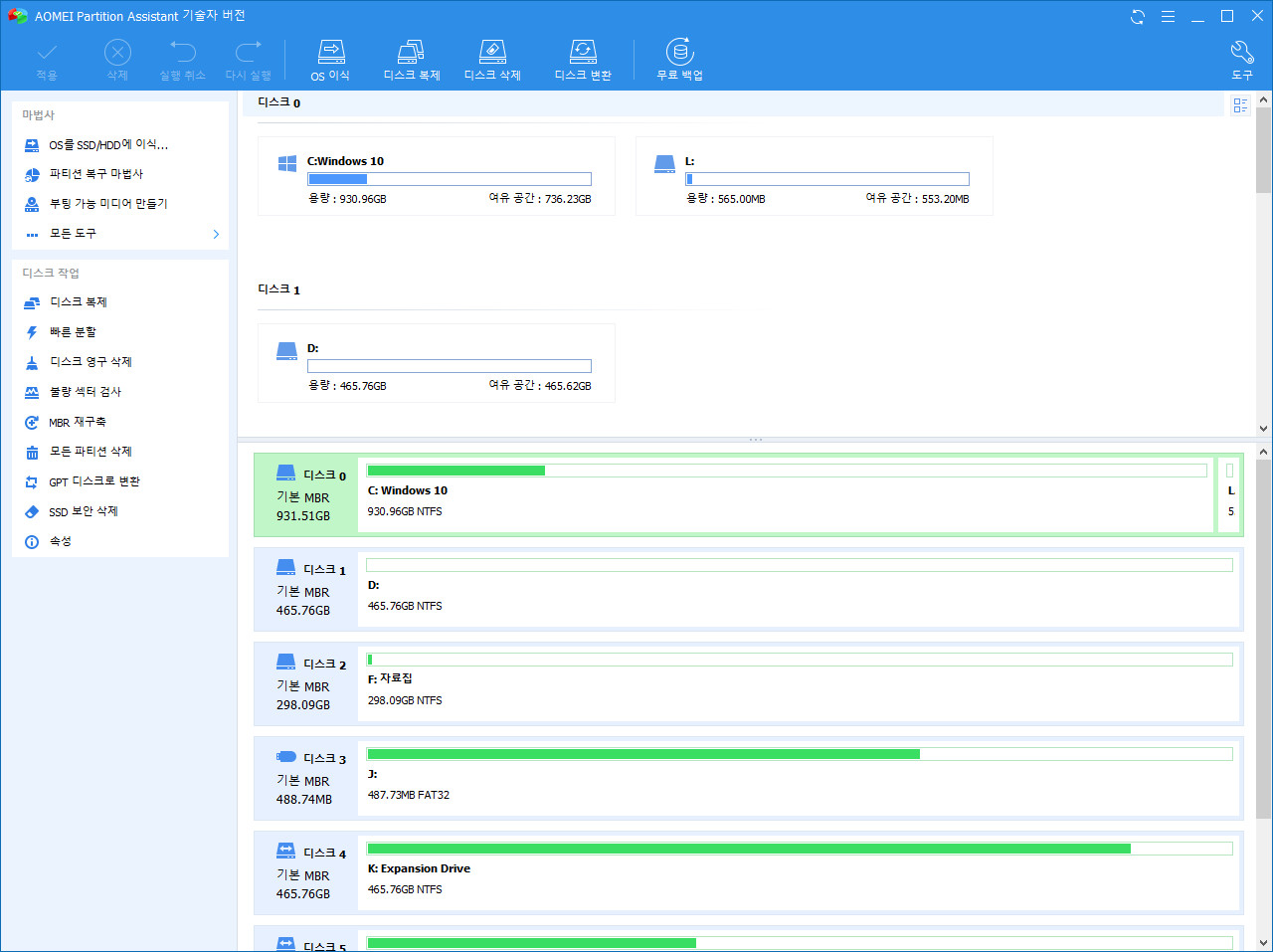Open the OS 이식 migrate tool
Screen dimensions: 1273x952
pos(330,61)
